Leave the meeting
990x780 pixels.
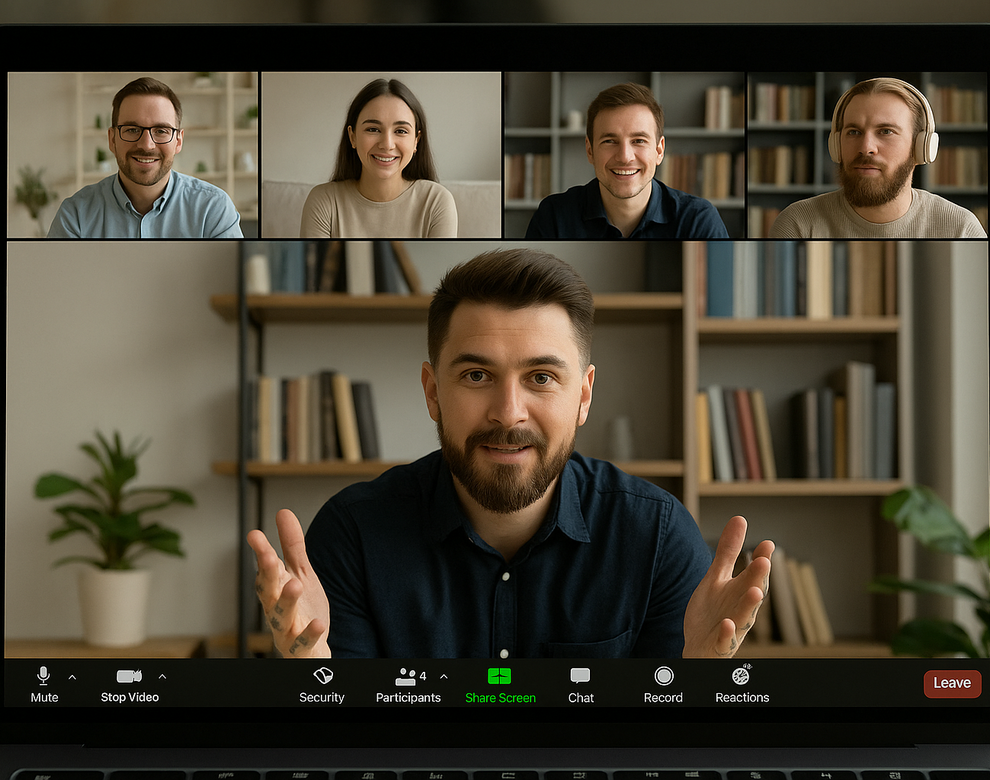click(952, 683)
